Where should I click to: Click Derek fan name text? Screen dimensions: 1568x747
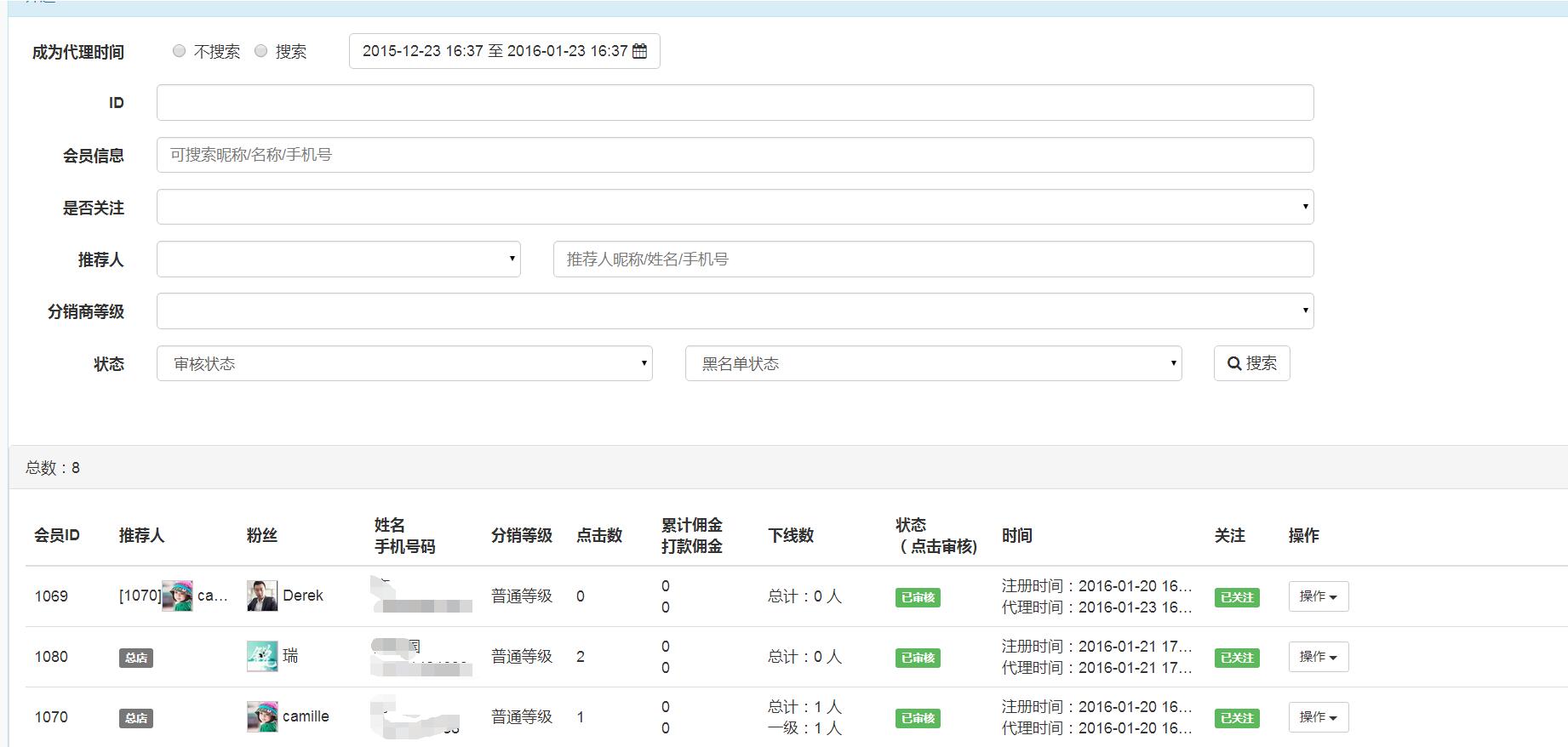click(303, 596)
